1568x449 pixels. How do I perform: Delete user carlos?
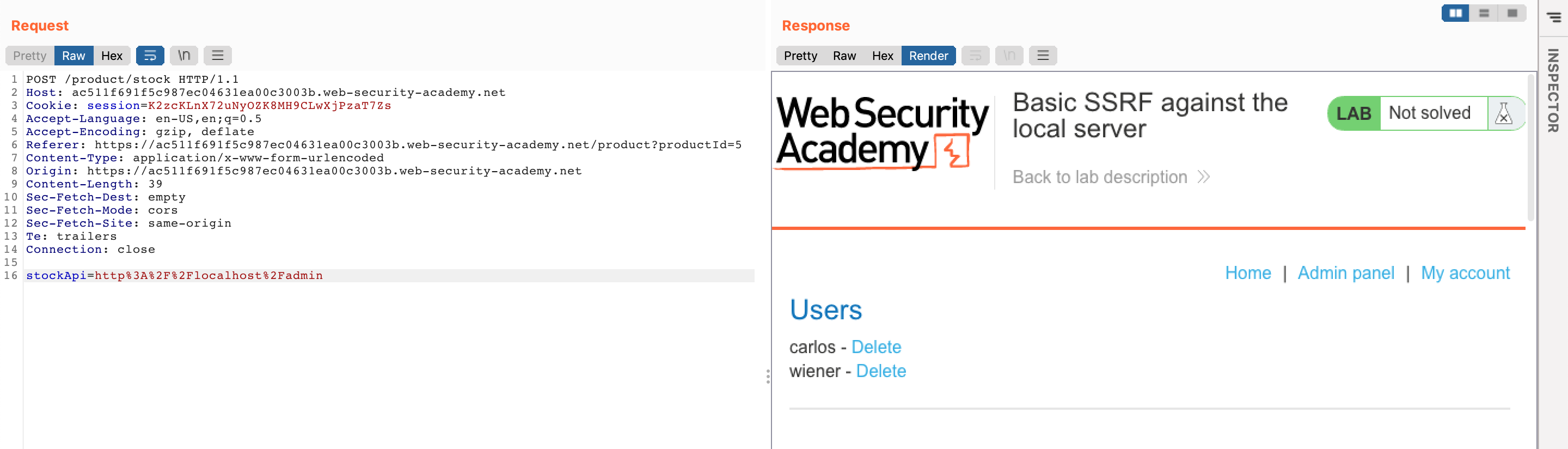876,347
